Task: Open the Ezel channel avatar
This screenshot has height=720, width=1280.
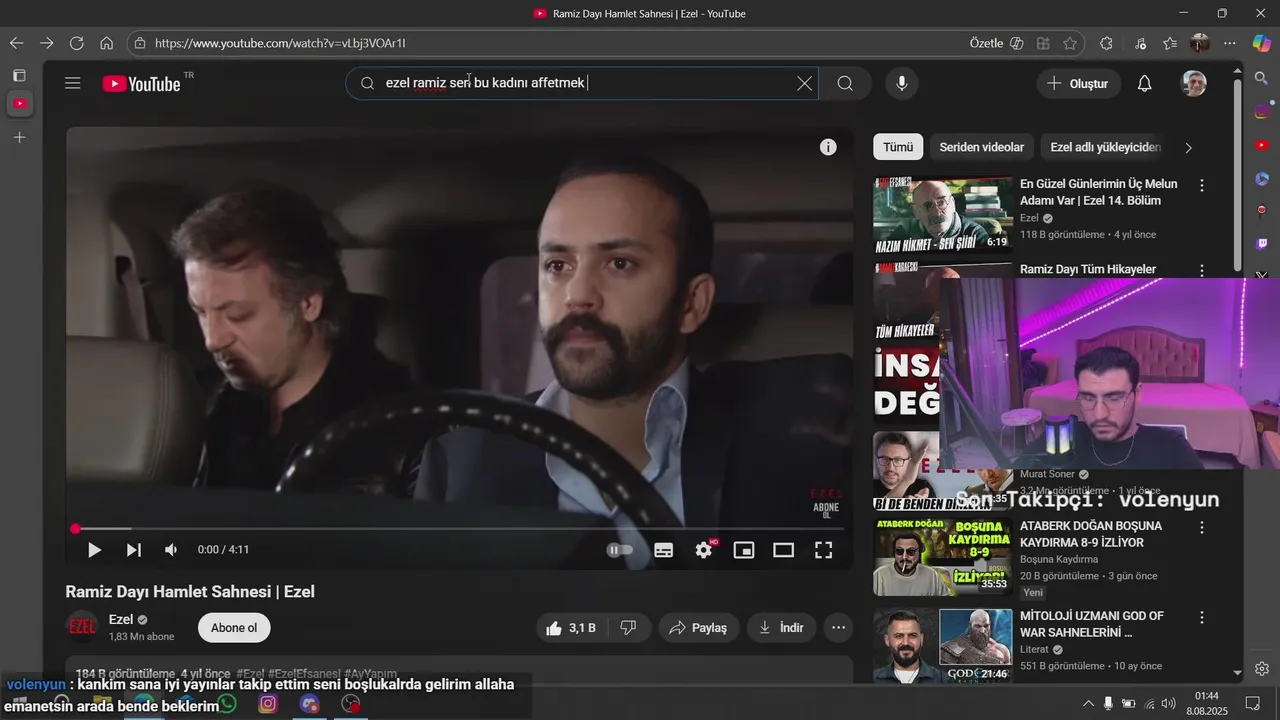Action: click(x=82, y=627)
